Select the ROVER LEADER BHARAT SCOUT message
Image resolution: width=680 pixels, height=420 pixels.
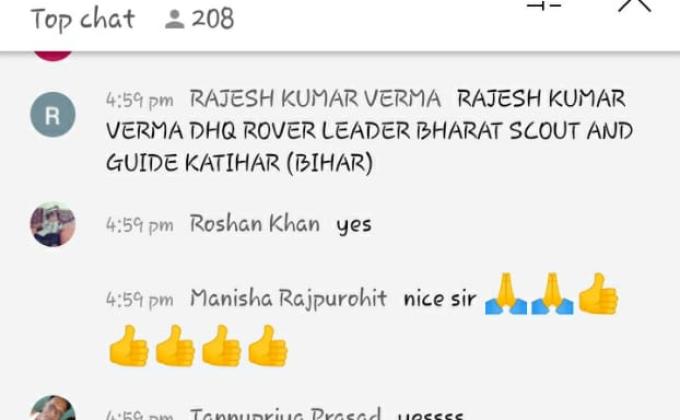[x=369, y=131]
